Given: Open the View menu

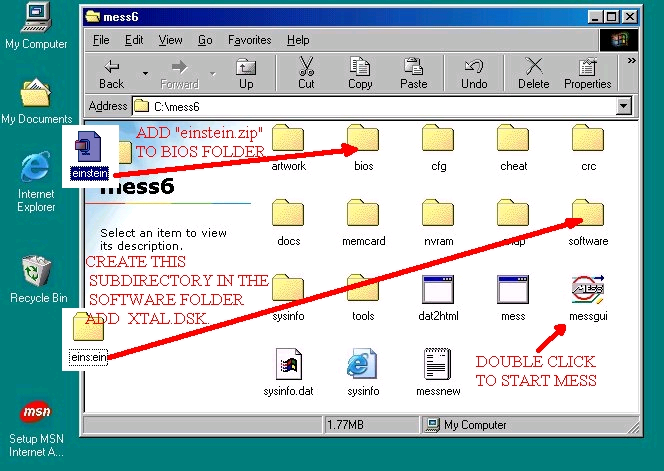Looking at the screenshot, I should (x=170, y=40).
